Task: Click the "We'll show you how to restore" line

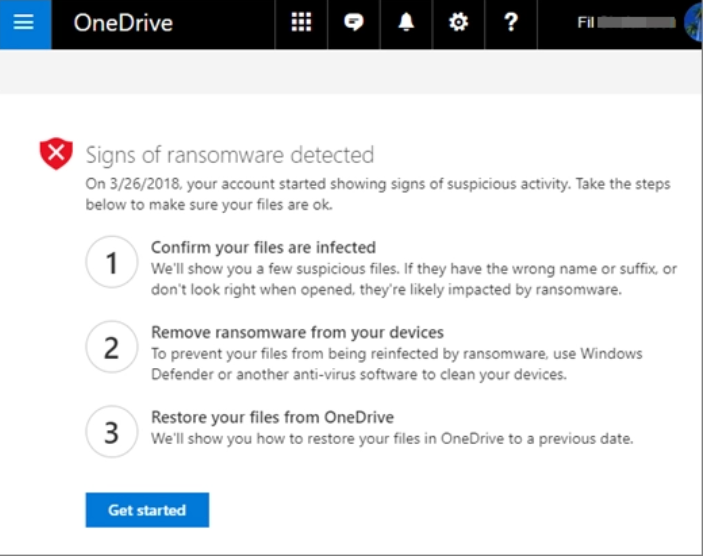Action: pyautogui.click(x=392, y=438)
